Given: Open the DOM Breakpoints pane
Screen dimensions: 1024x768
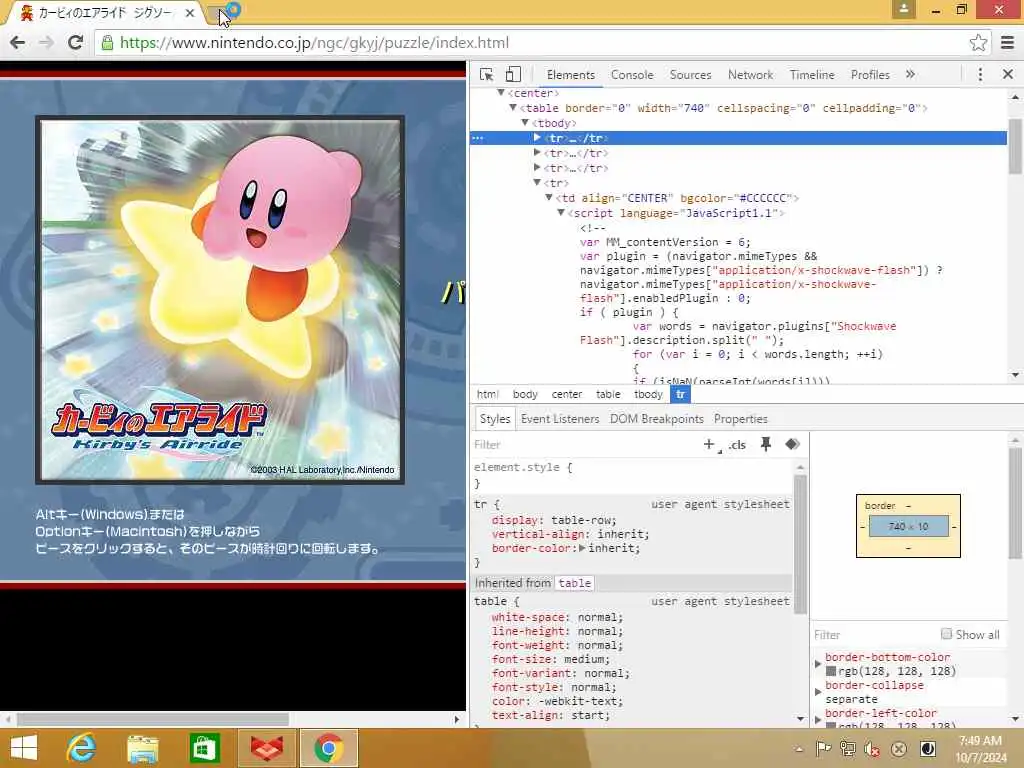Looking at the screenshot, I should click(x=656, y=419).
